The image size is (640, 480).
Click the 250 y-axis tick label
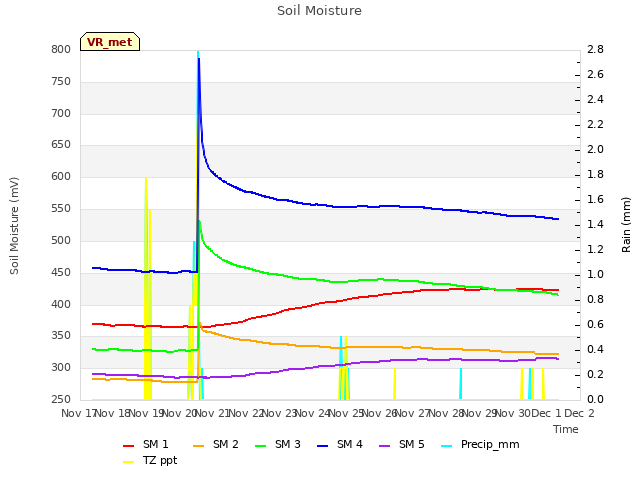click(61, 399)
